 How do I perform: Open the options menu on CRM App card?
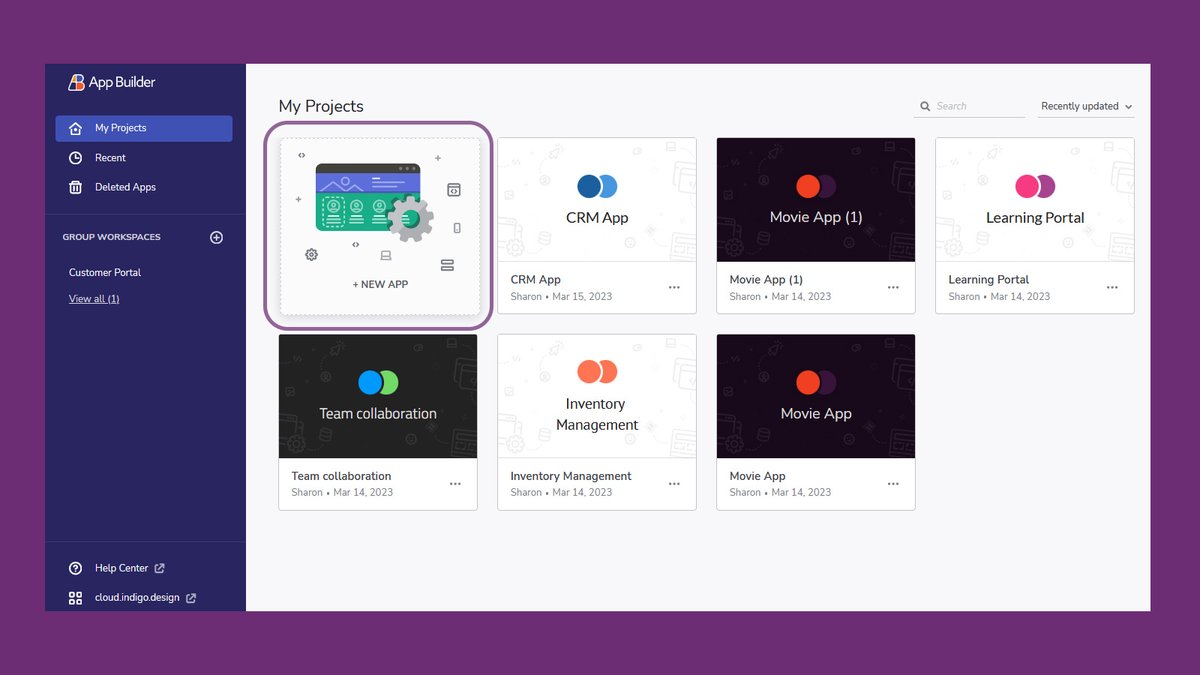pyautogui.click(x=673, y=288)
